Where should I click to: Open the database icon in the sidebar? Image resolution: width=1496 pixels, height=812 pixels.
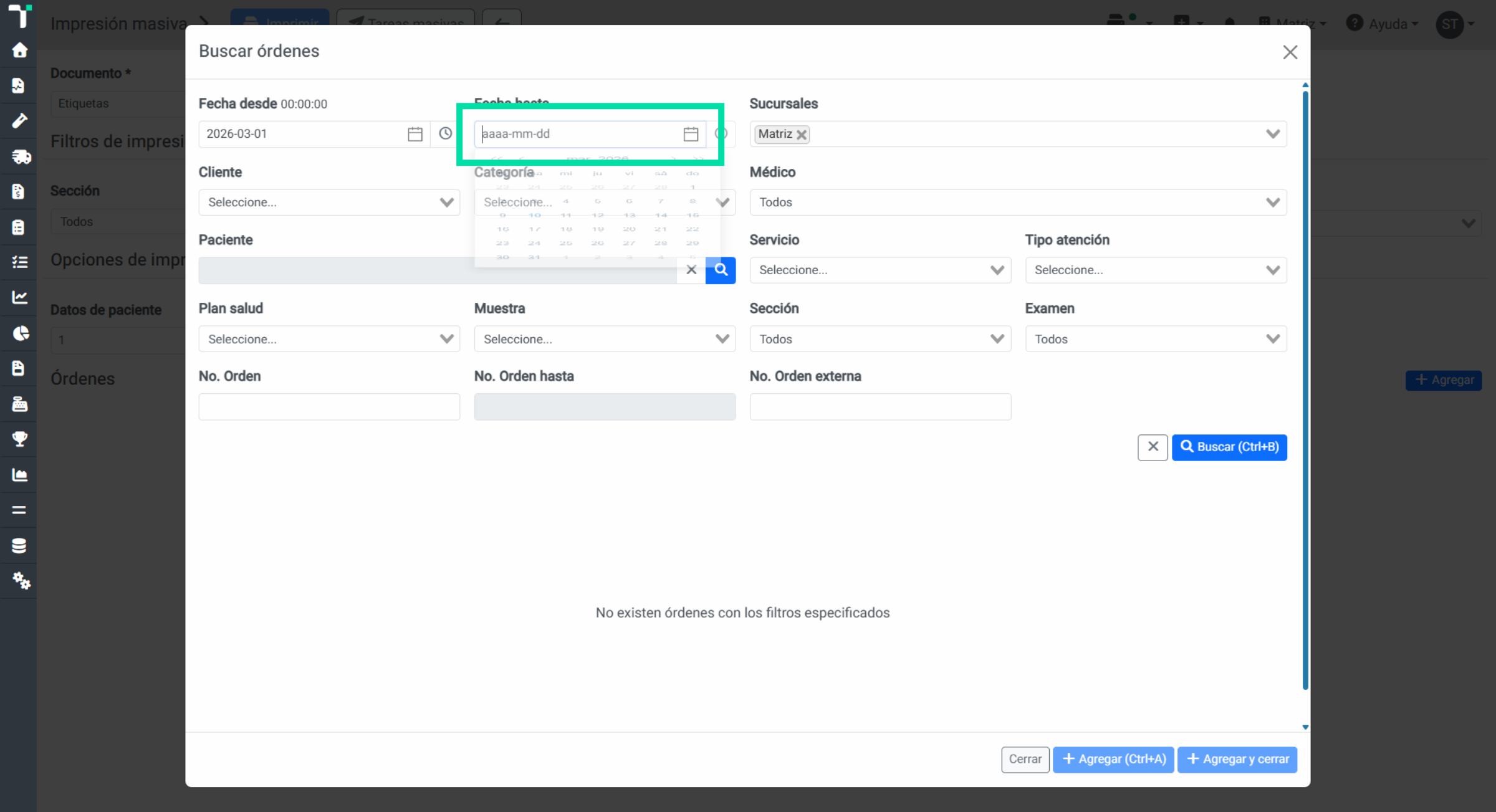pos(19,546)
